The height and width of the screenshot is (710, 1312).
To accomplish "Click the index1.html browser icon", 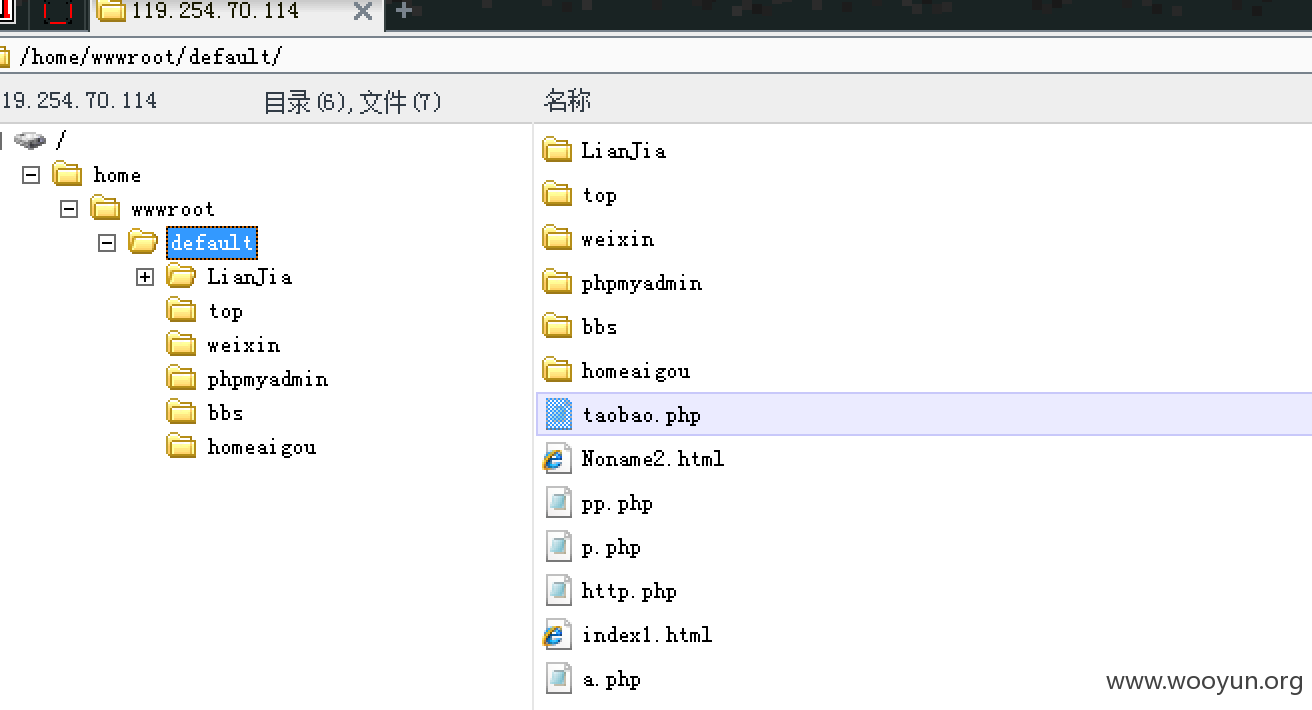I will [x=557, y=635].
